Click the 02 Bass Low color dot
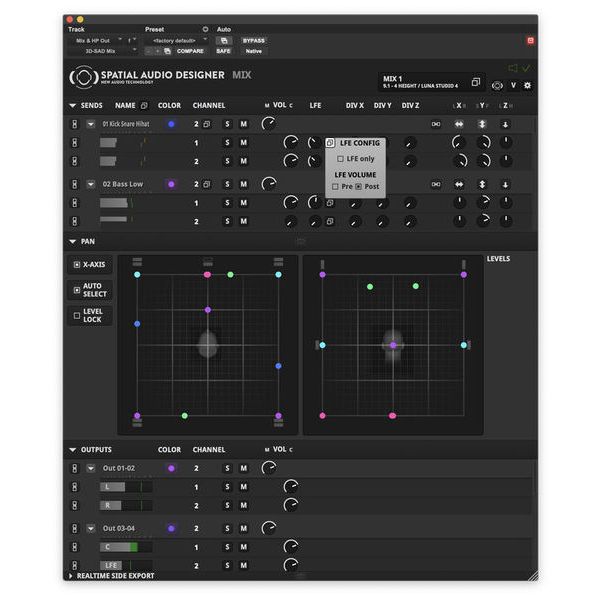Viewport: 600px width, 600px height. [x=171, y=184]
